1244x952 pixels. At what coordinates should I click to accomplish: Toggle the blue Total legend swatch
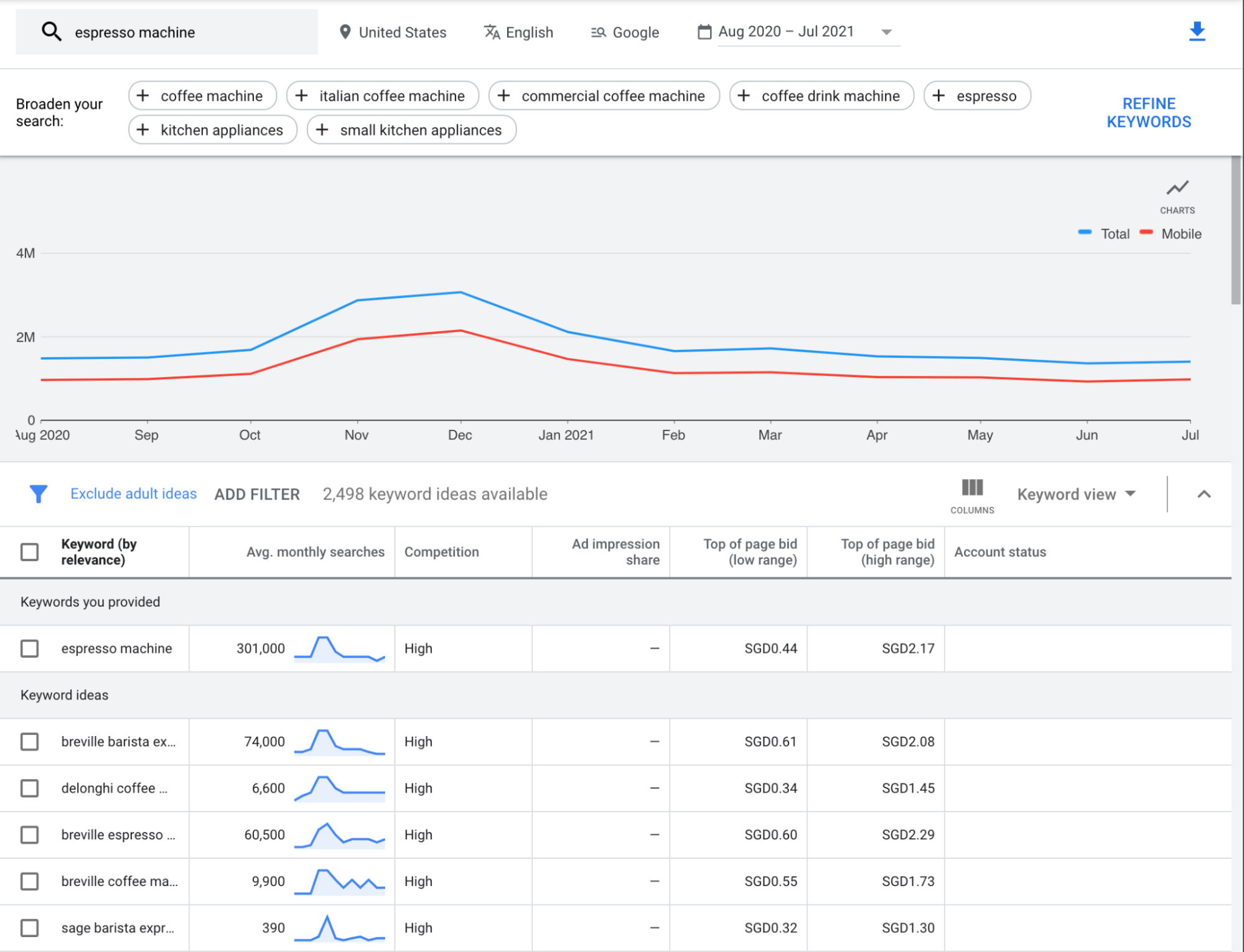(x=1084, y=233)
